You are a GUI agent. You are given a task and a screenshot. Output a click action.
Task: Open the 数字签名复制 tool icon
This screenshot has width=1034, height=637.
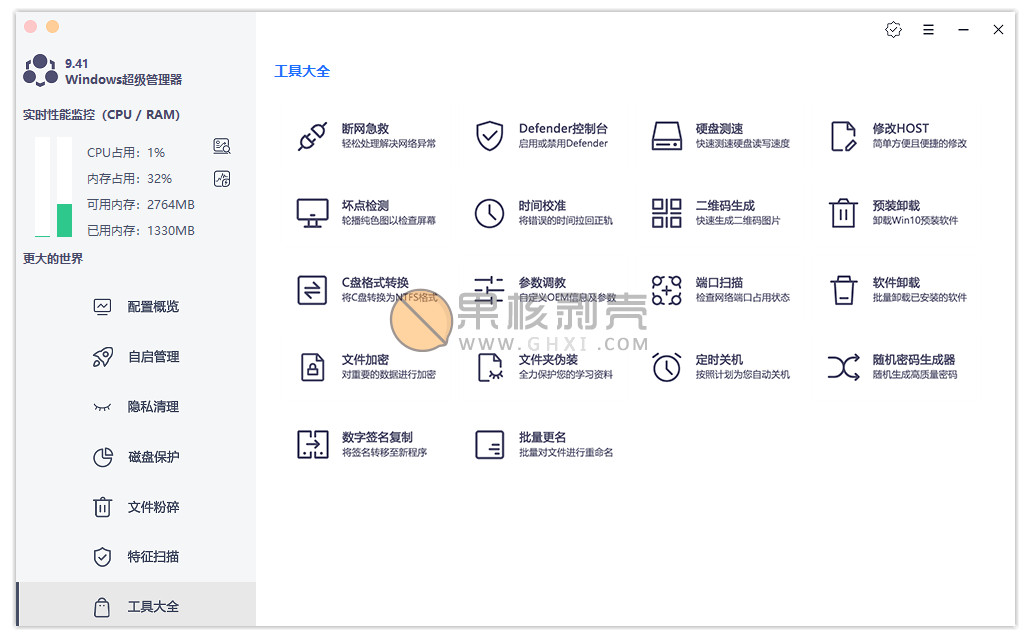312,444
